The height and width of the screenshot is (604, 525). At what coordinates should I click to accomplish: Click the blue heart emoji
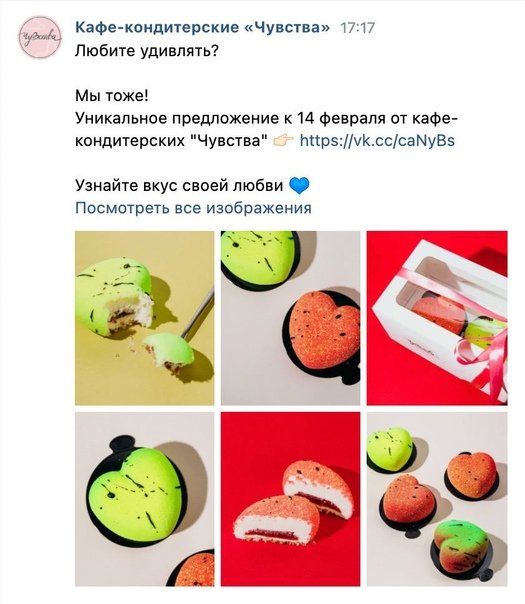click(299, 186)
